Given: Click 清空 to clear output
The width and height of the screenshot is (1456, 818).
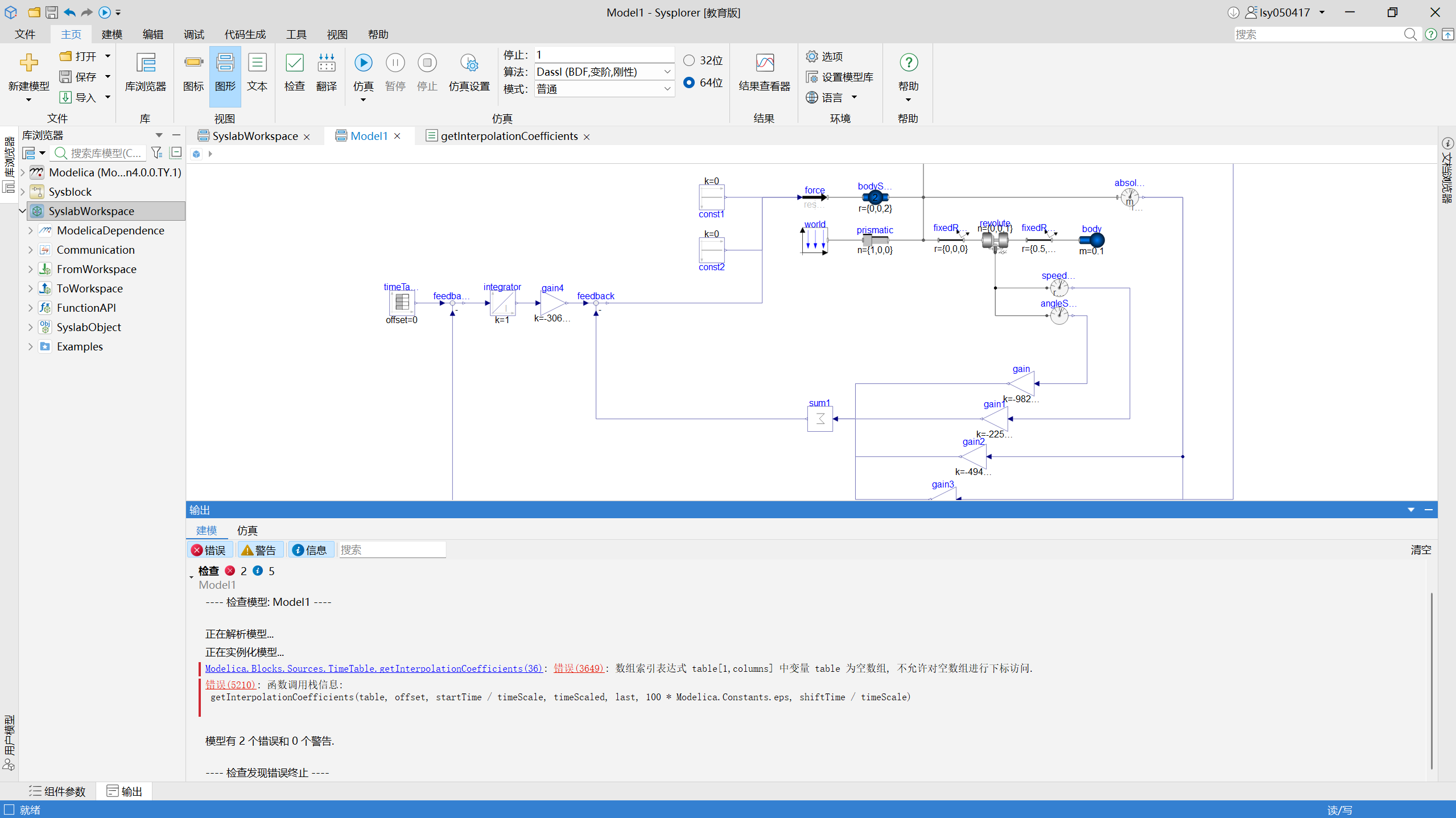Looking at the screenshot, I should tap(1421, 550).
